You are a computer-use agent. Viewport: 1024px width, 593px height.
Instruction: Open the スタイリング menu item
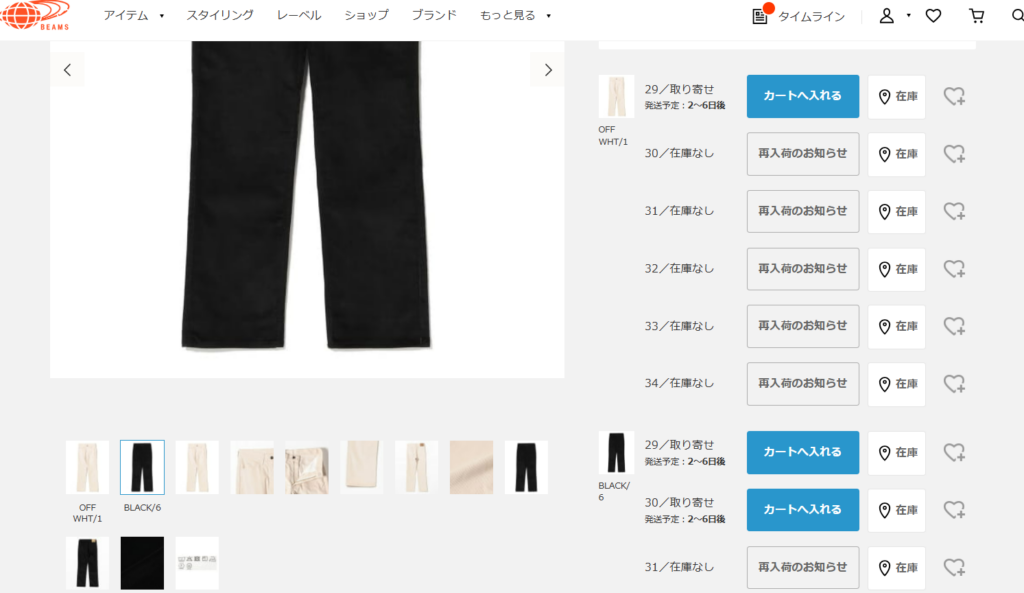pos(220,15)
